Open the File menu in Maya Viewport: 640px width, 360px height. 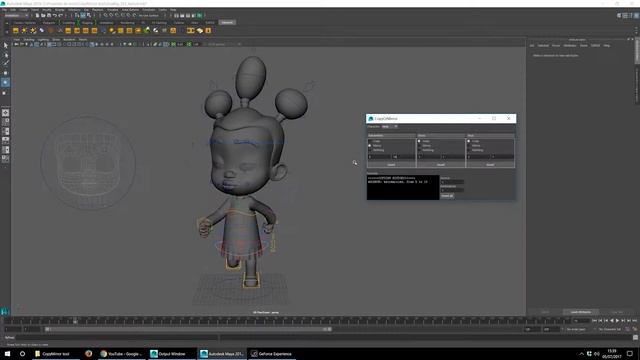(4, 9)
